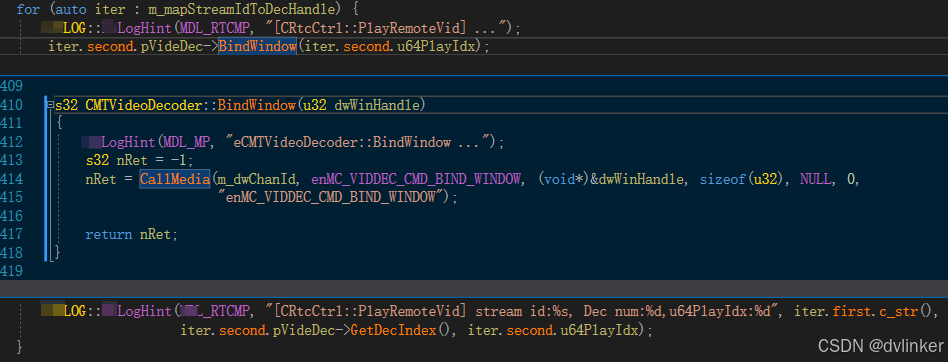The image size is (948, 362).
Task: Click NULL argument on line 414
Action: (x=815, y=179)
